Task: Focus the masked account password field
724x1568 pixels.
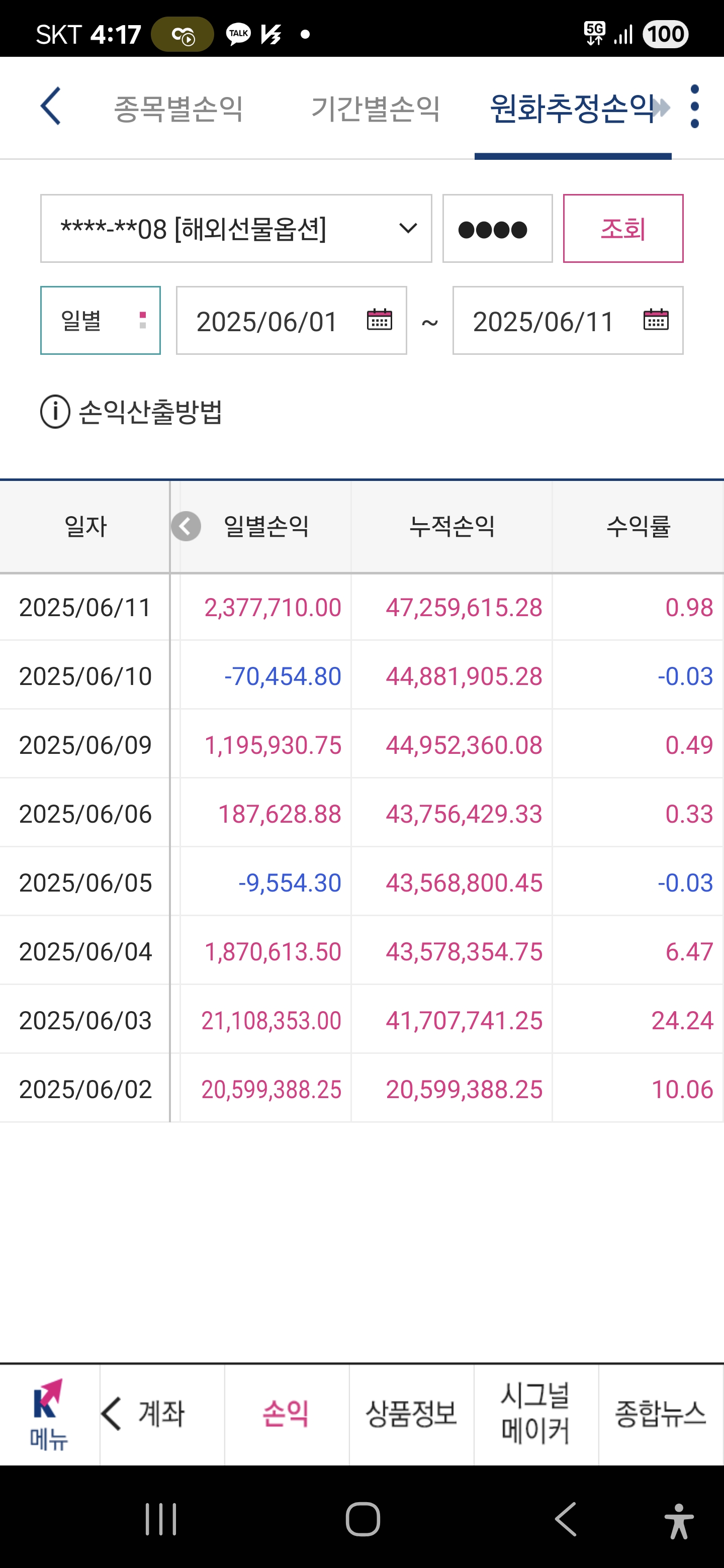Action: click(497, 229)
